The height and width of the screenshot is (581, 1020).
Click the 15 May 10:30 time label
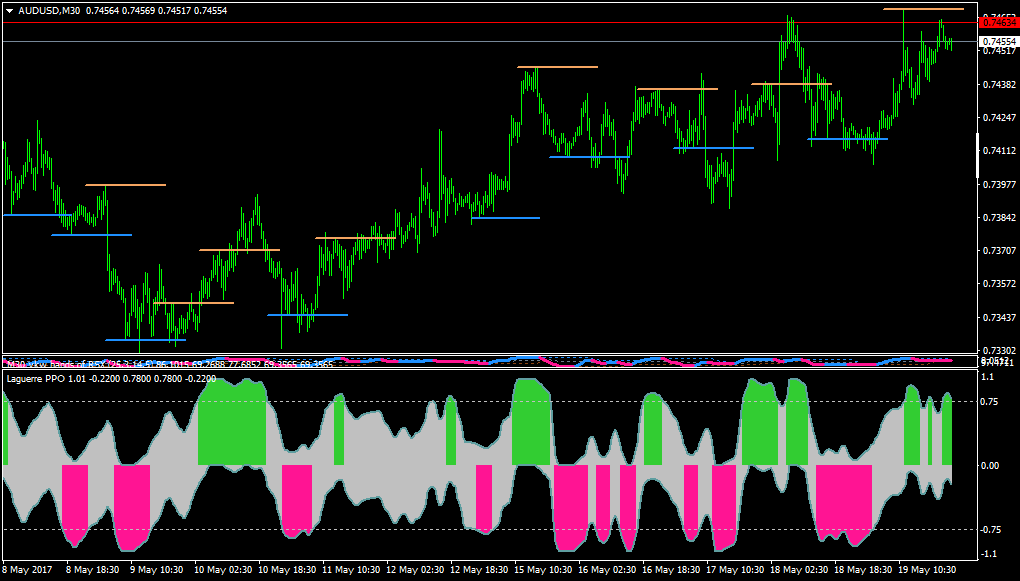[x=543, y=569]
